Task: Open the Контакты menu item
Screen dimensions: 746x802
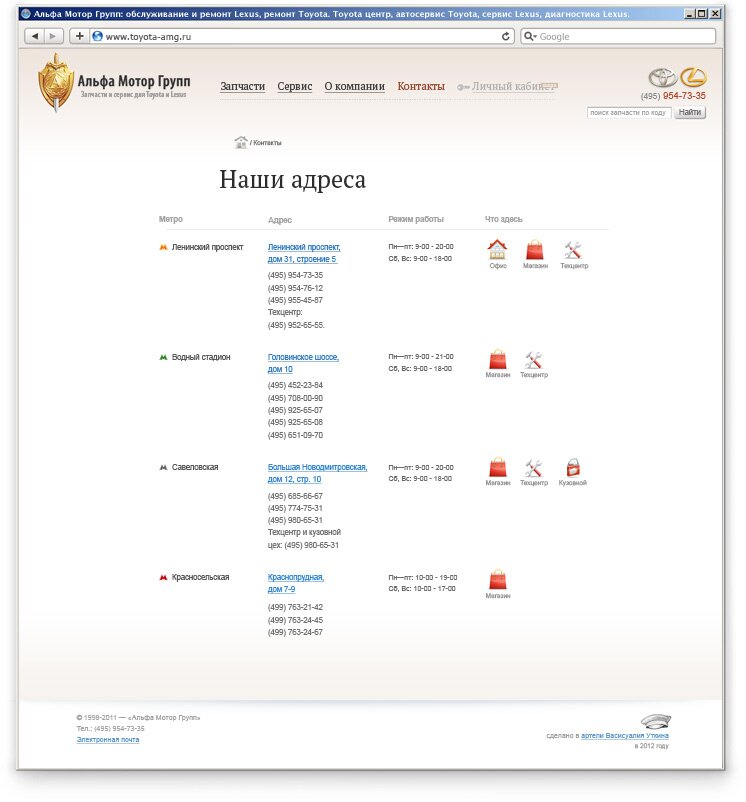Action: tap(421, 86)
